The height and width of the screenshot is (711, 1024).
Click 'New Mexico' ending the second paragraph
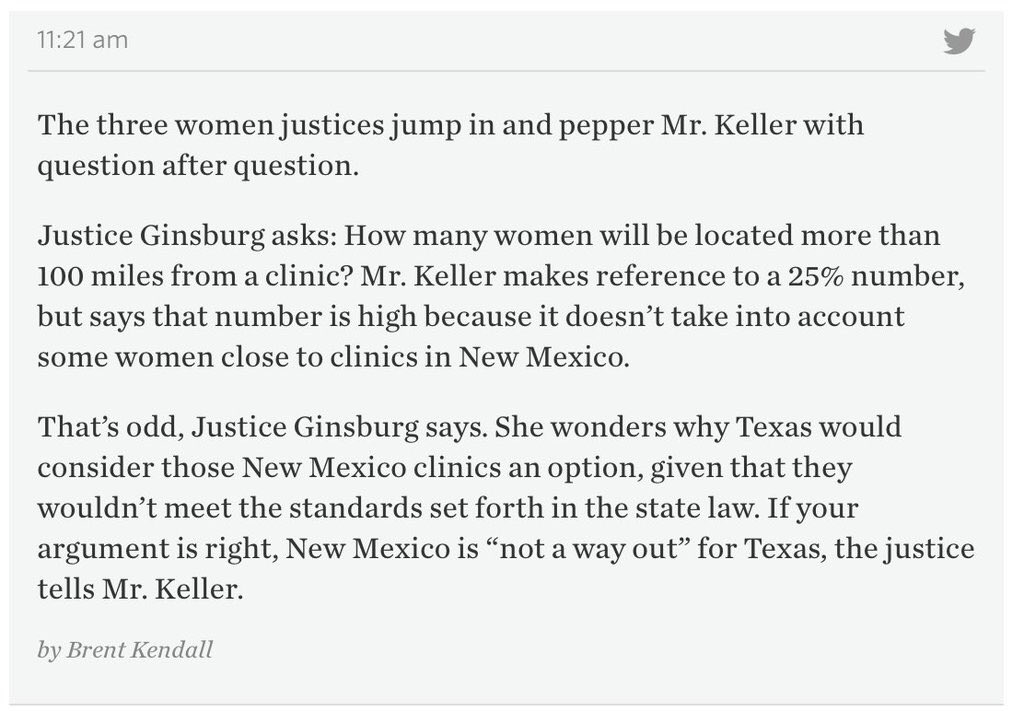(x=543, y=357)
